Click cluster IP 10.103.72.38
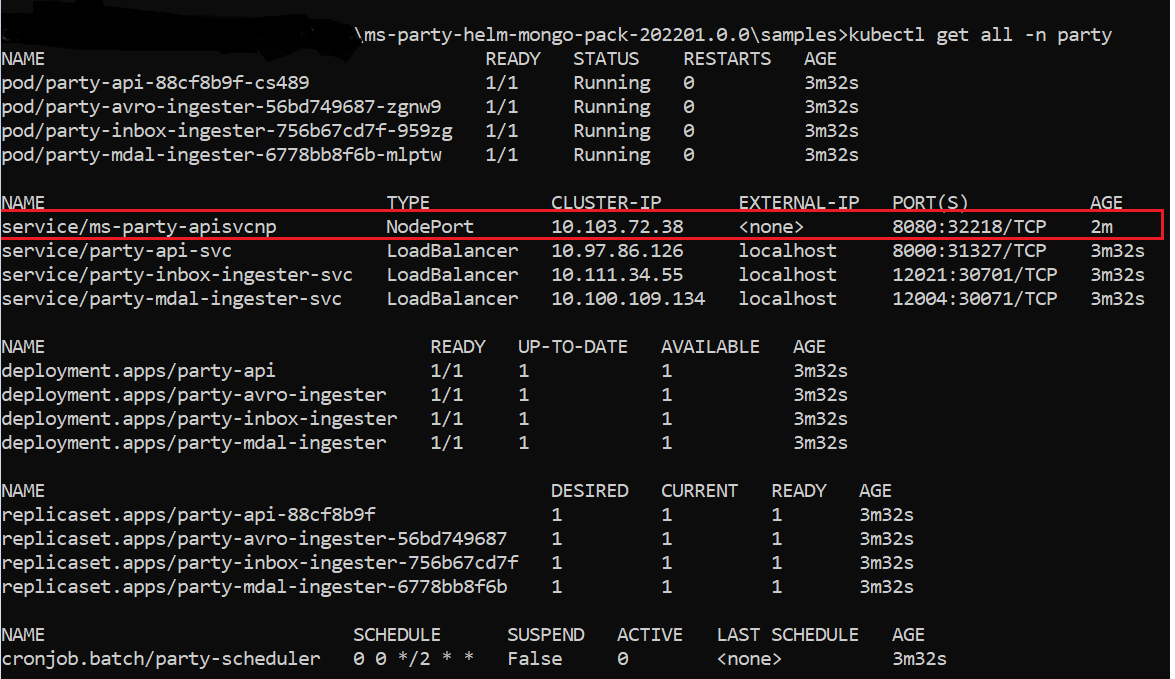The height and width of the screenshot is (679, 1175). tap(617, 227)
